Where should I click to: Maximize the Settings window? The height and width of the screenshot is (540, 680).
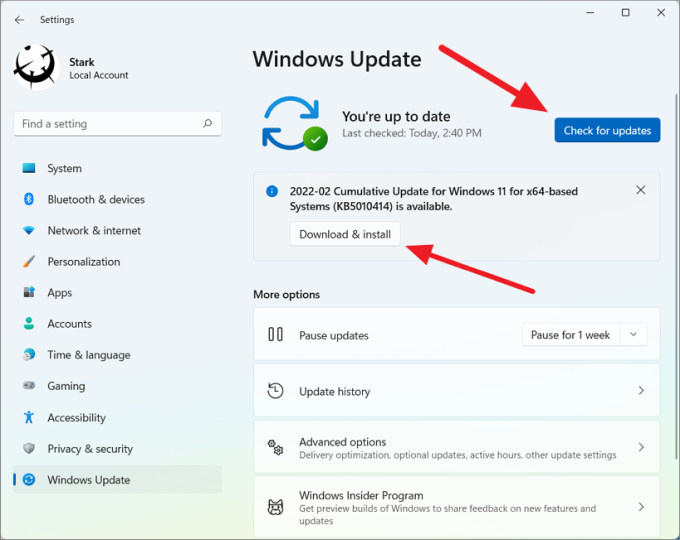pyautogui.click(x=625, y=13)
